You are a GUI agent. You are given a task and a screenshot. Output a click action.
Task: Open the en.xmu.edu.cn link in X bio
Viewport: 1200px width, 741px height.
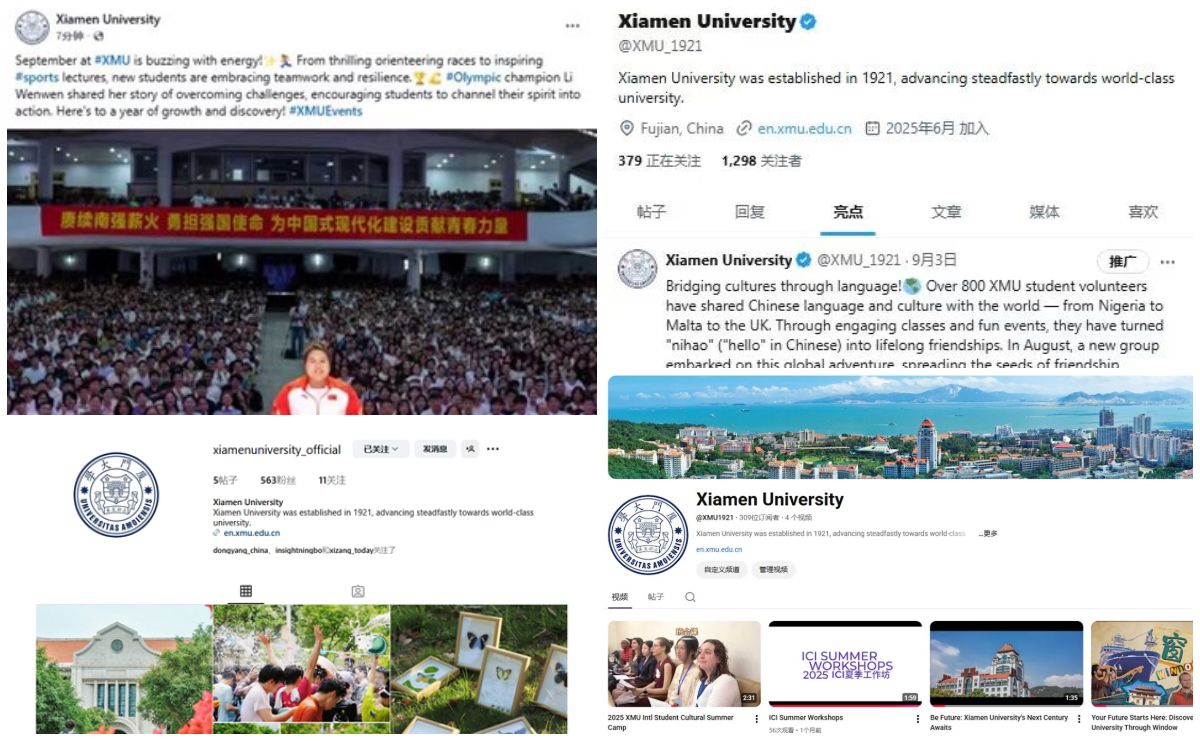pyautogui.click(x=804, y=128)
